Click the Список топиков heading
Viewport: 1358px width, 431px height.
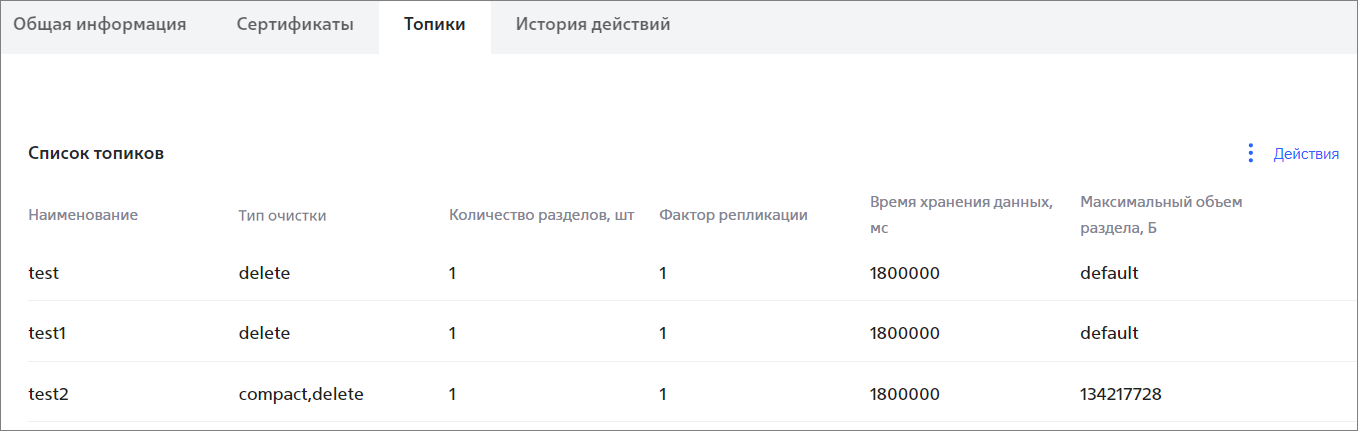[x=96, y=154]
